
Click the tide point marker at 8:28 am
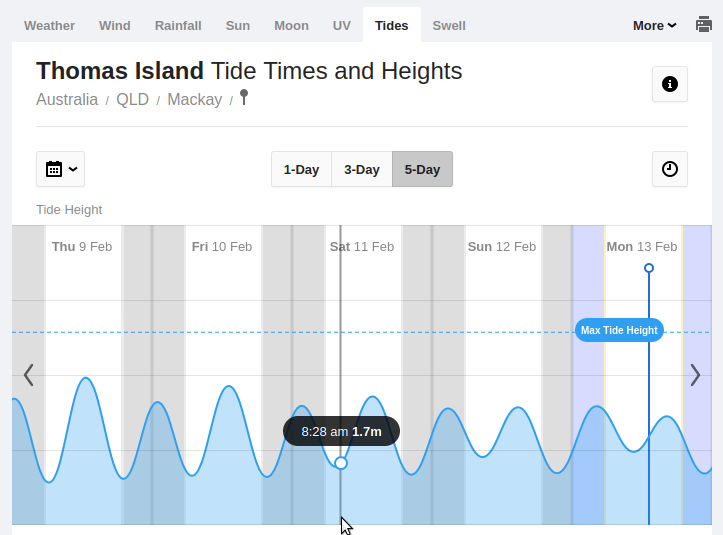point(341,463)
